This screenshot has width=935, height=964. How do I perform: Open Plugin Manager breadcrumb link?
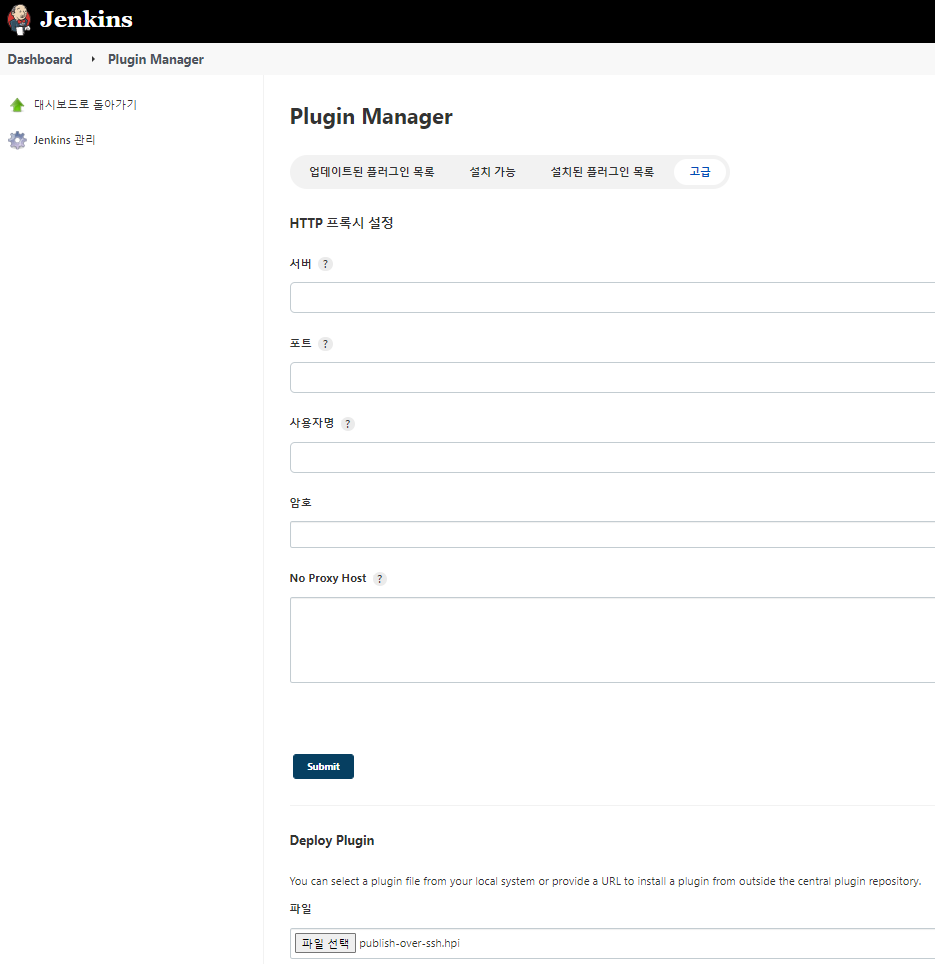156,60
